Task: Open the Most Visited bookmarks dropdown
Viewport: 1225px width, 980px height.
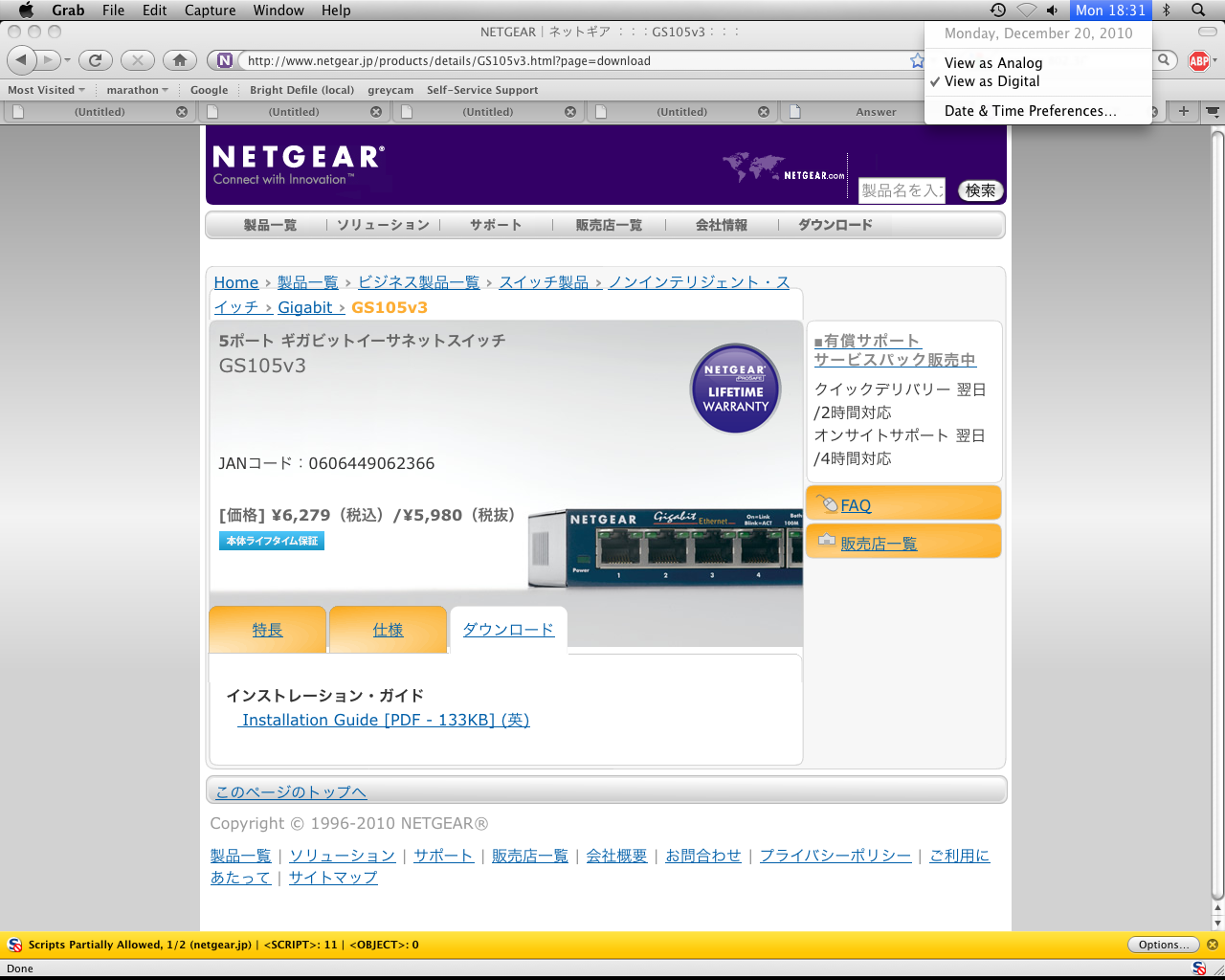Action: click(x=46, y=90)
